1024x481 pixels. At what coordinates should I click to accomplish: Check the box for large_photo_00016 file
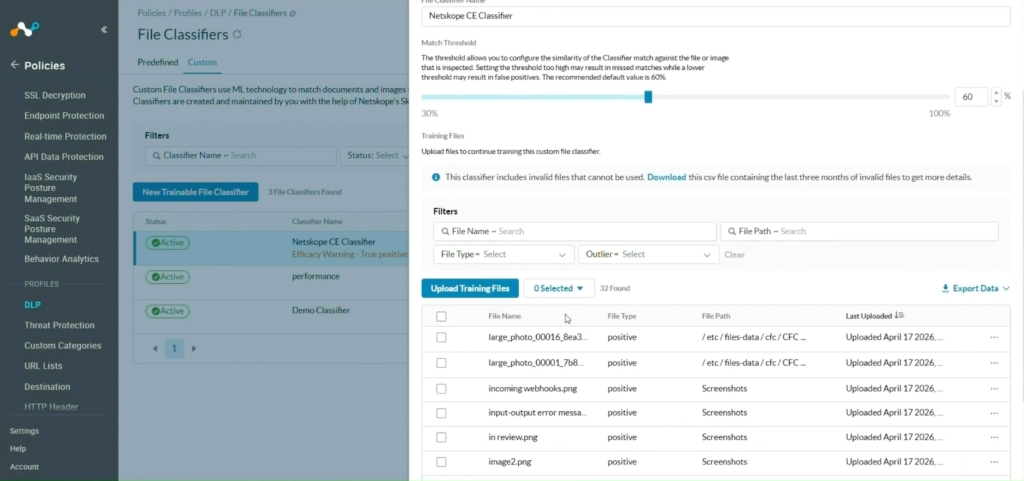point(441,337)
